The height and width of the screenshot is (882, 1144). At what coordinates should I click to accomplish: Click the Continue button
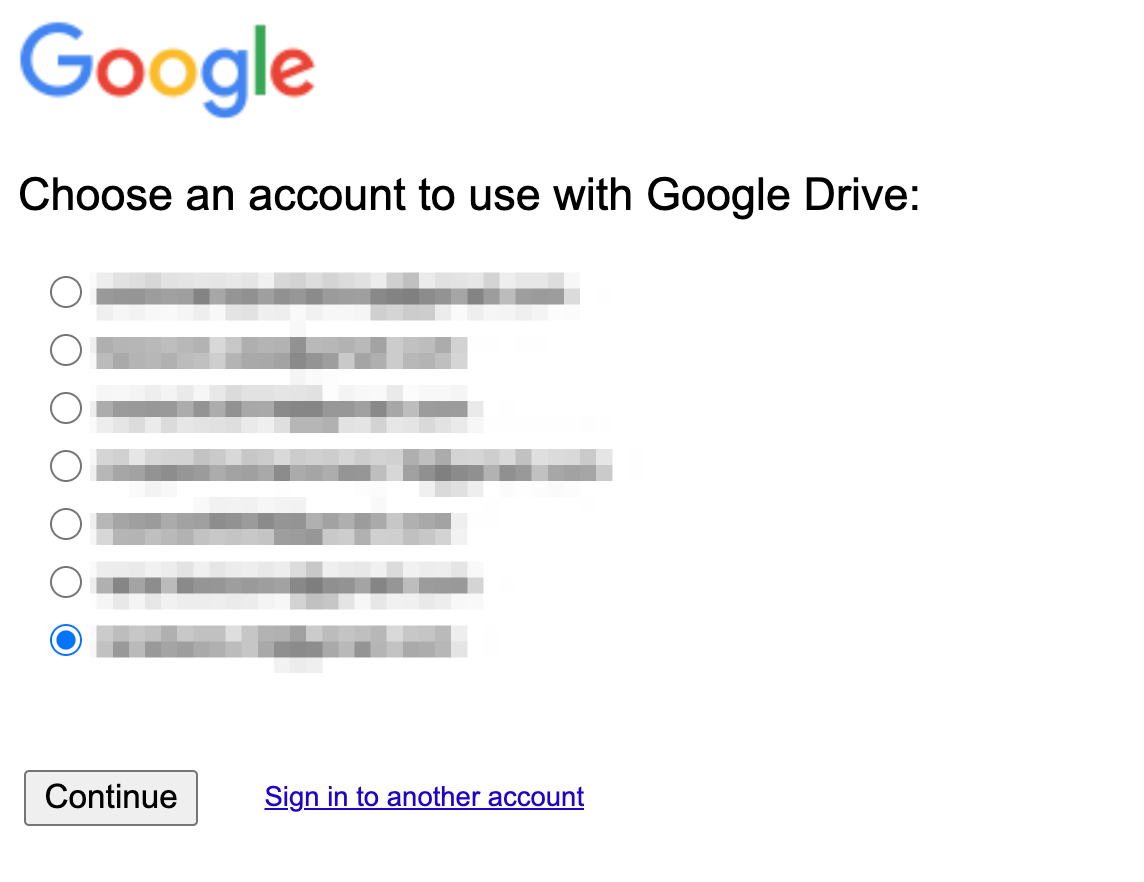tap(111, 797)
